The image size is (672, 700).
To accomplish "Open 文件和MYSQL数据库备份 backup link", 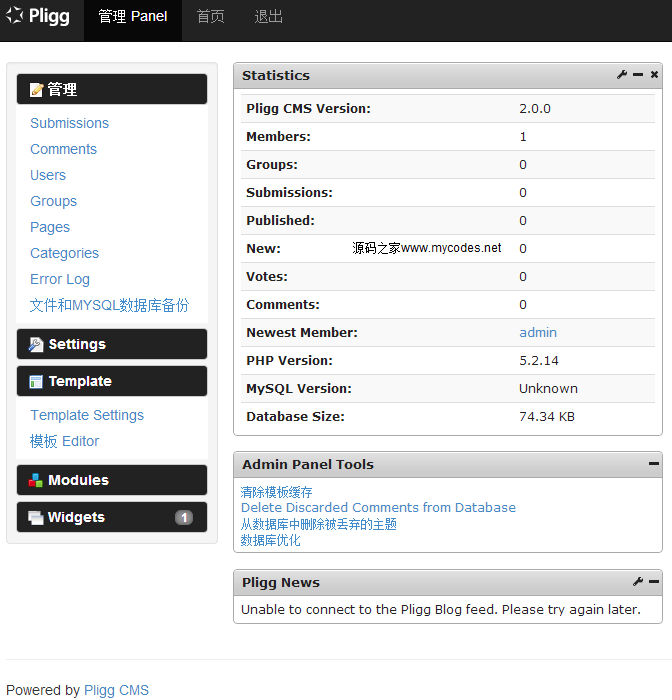I will (110, 305).
